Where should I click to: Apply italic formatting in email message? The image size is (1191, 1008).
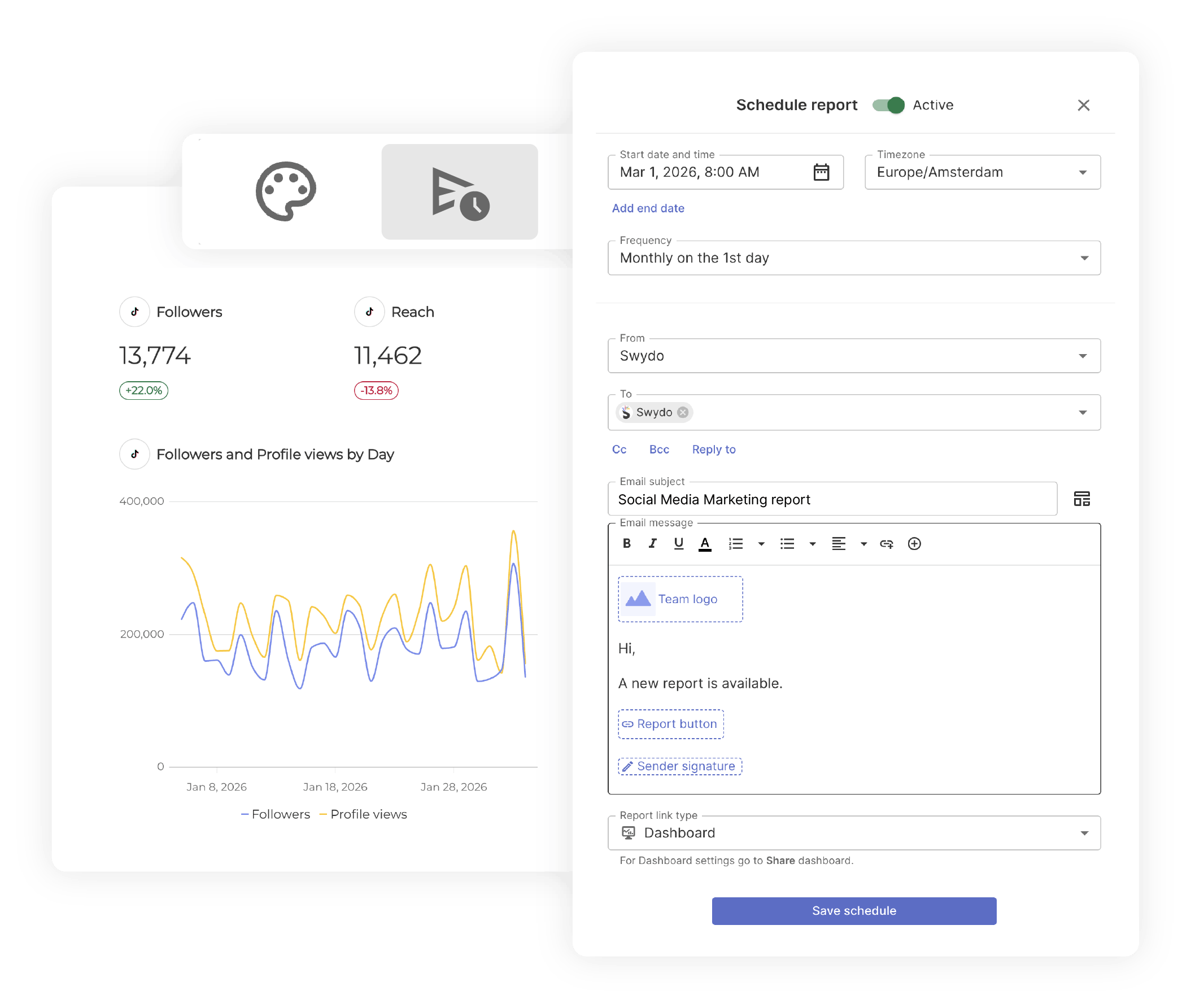tap(653, 543)
